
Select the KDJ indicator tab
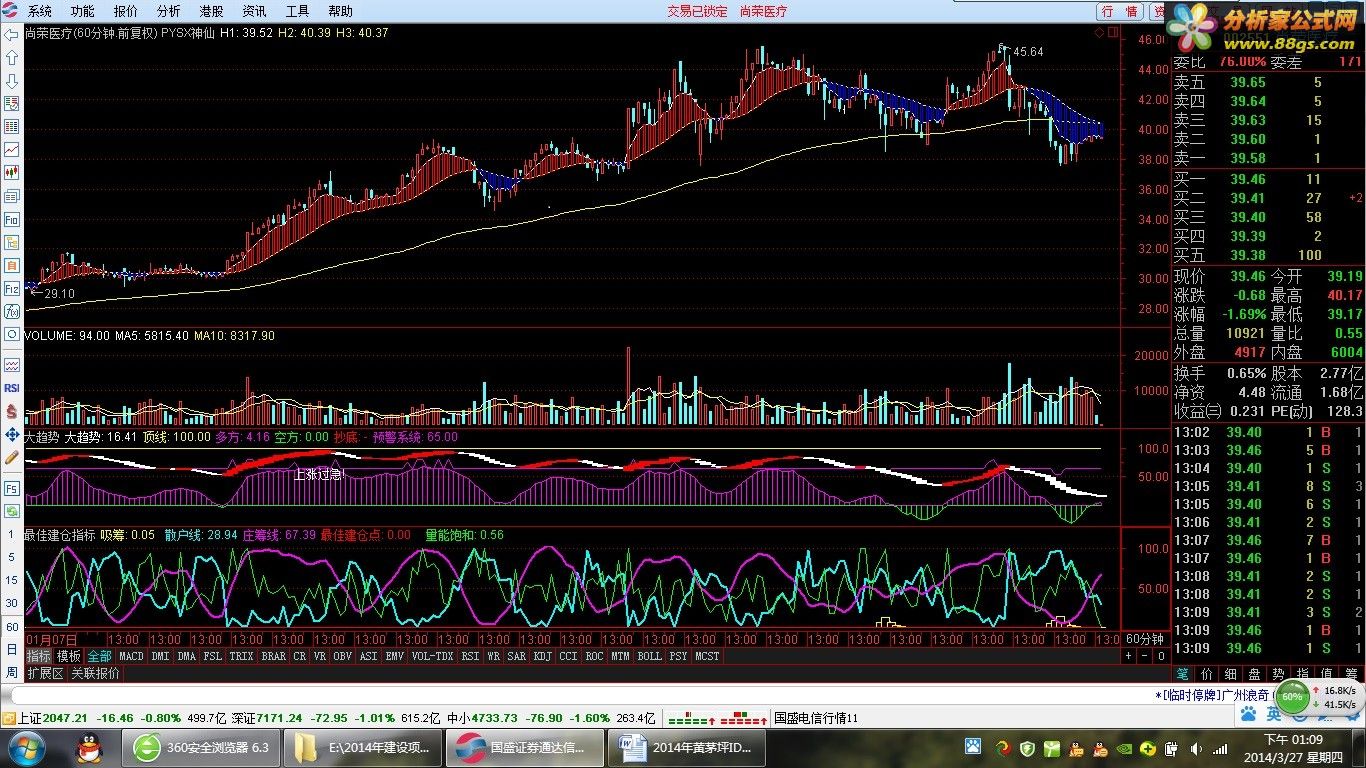click(542, 656)
